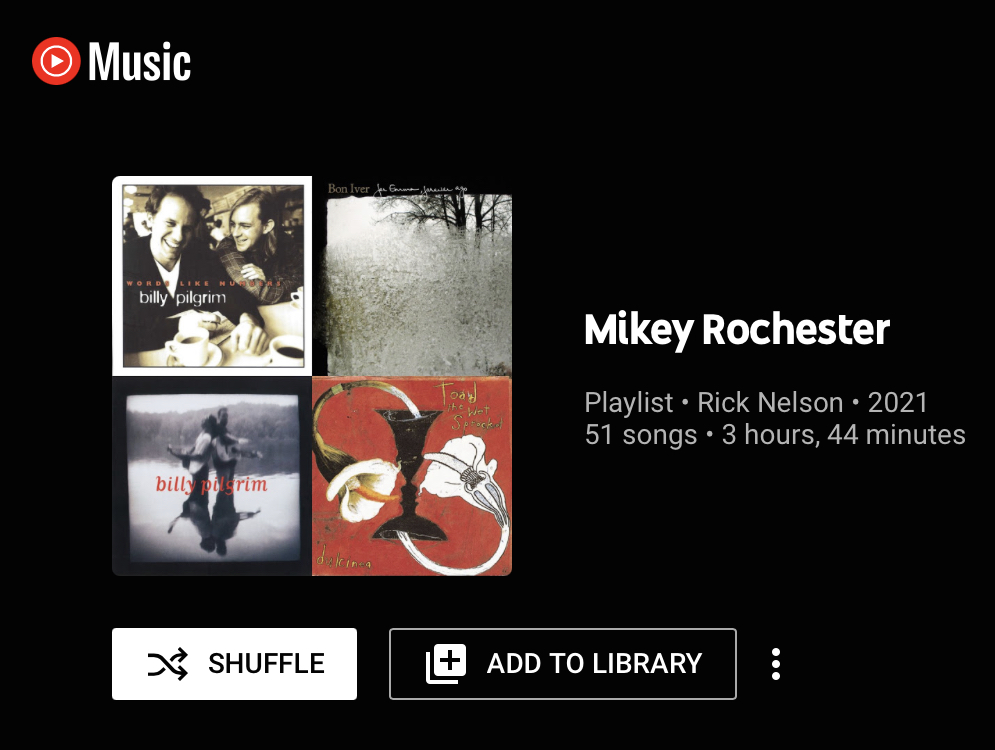The width and height of the screenshot is (995, 750).
Task: Click the 3 hours, 44 minutes duration
Action: click(843, 435)
